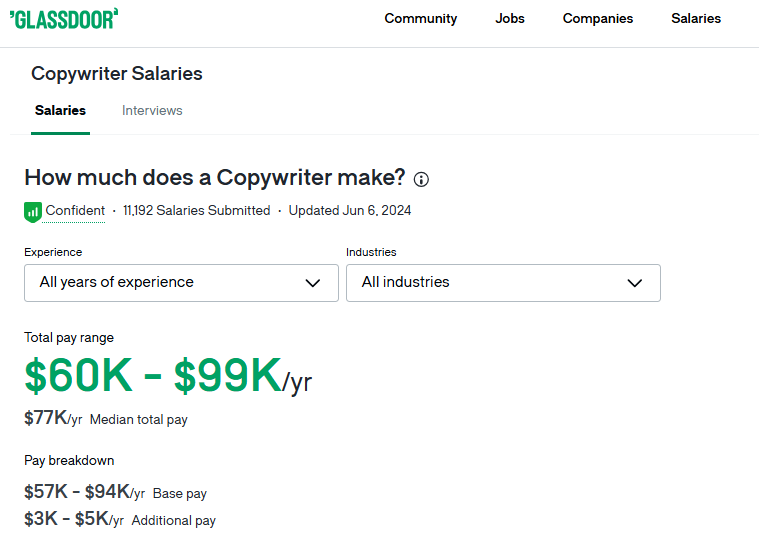This screenshot has width=759, height=545.
Task: Click the $3K - $5K additional pay value
Action: [x=74, y=519]
